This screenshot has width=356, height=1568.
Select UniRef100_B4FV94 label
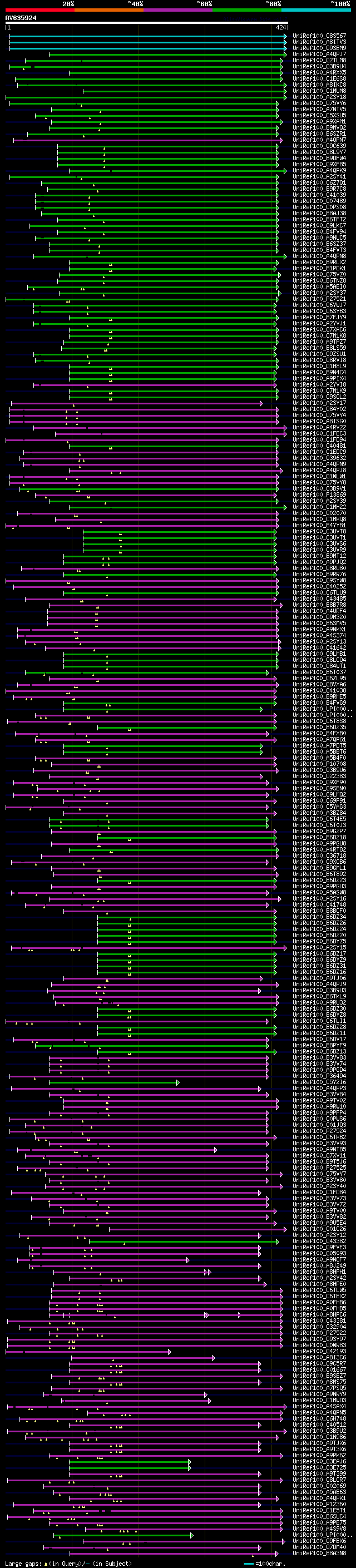(319, 232)
